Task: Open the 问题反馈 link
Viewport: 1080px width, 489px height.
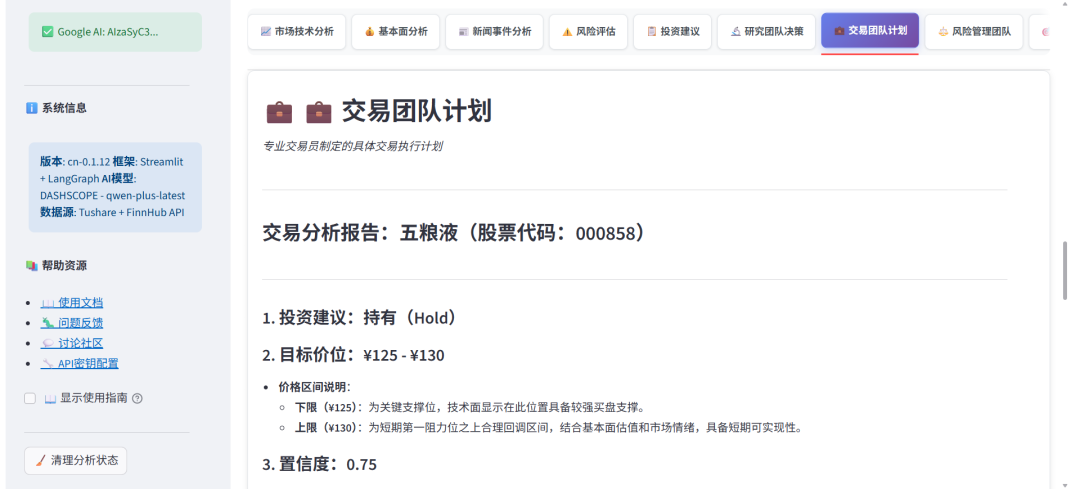Action: tap(72, 322)
